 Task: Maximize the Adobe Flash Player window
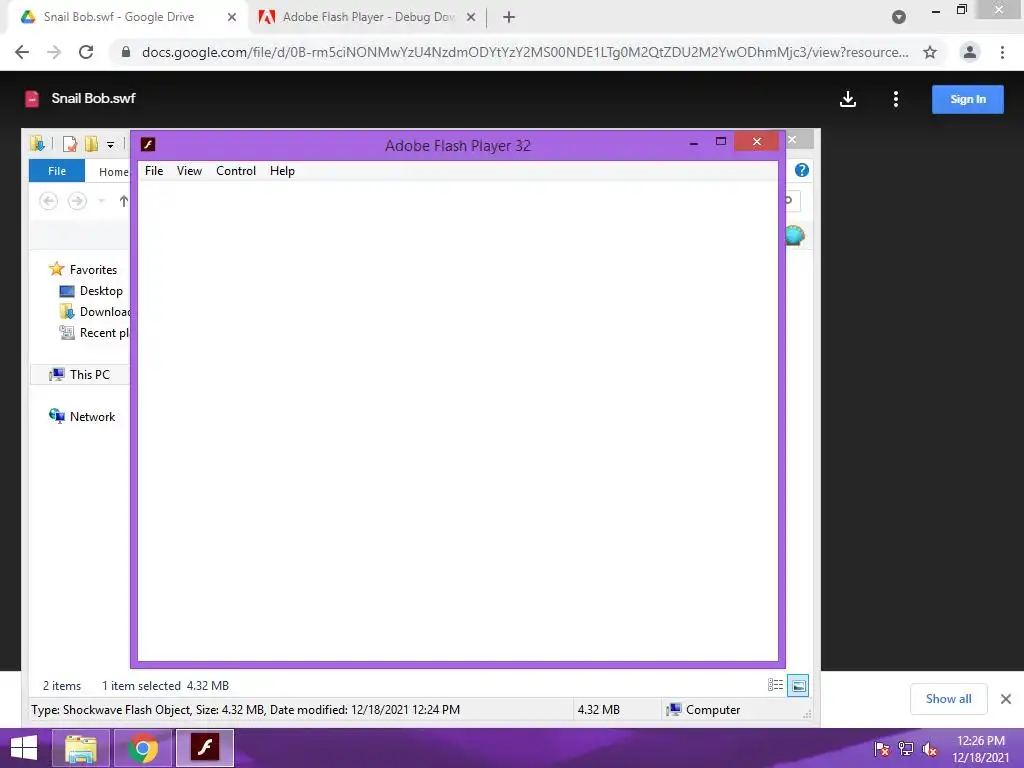pos(720,142)
